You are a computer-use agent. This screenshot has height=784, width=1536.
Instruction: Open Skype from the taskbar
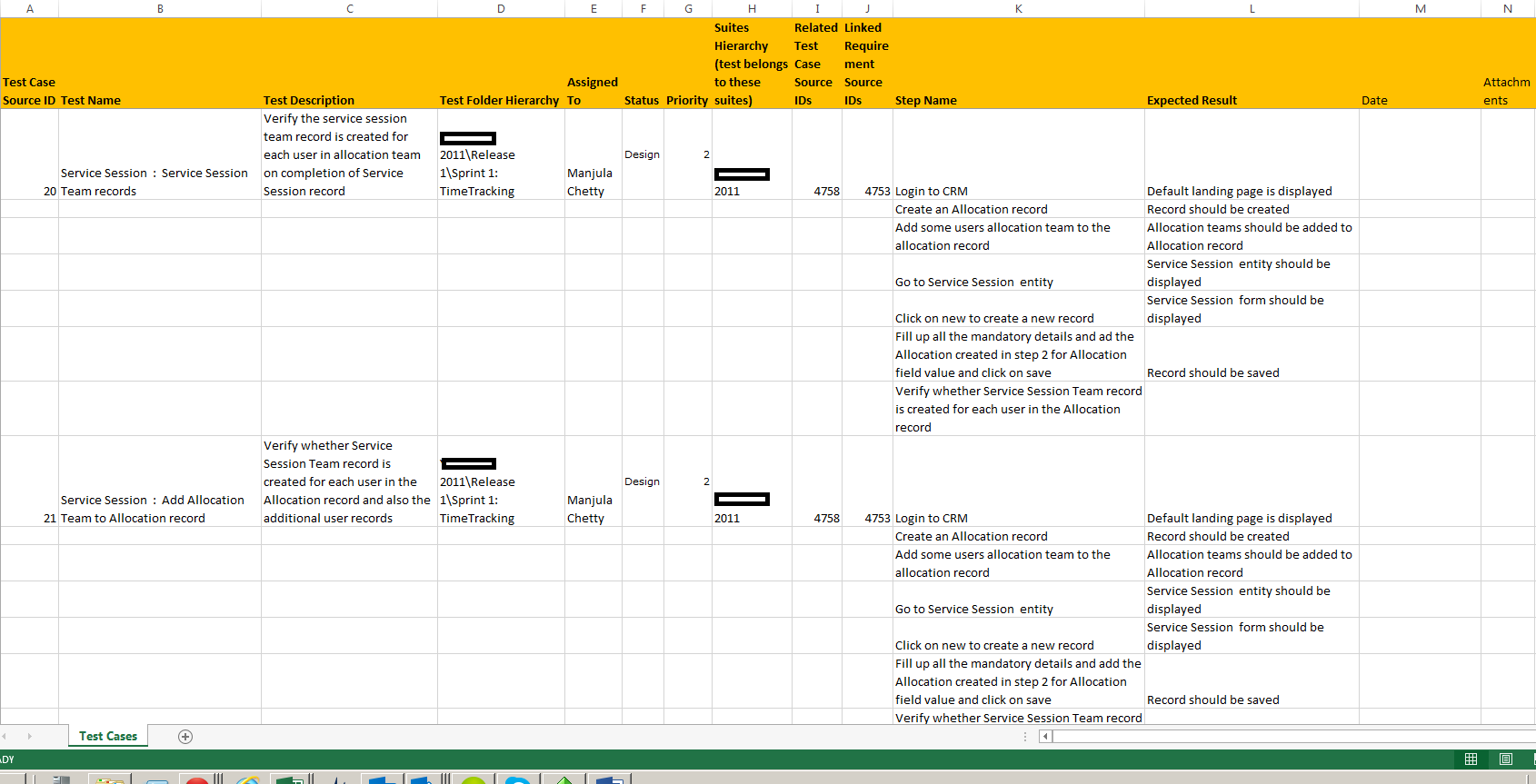517,779
